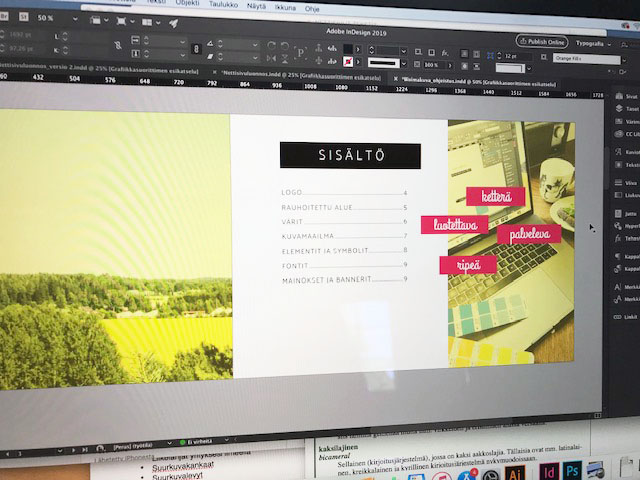This screenshot has height=480, width=640.
Task: Click the scale X percentage icon
Action: 135,40
